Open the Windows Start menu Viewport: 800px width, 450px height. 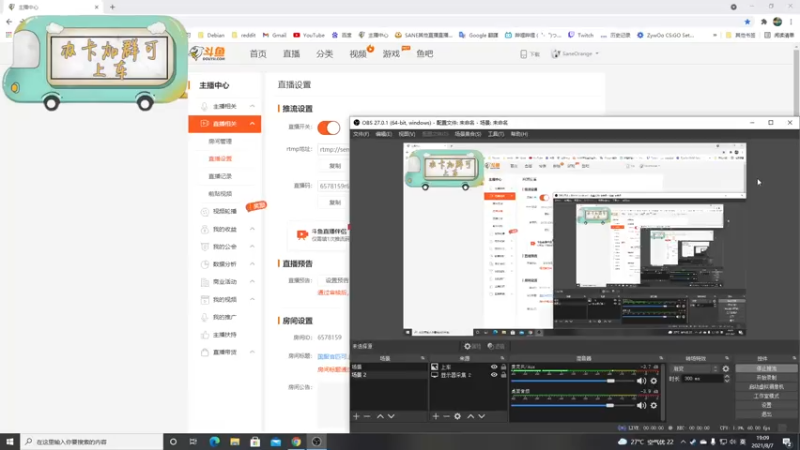10,441
